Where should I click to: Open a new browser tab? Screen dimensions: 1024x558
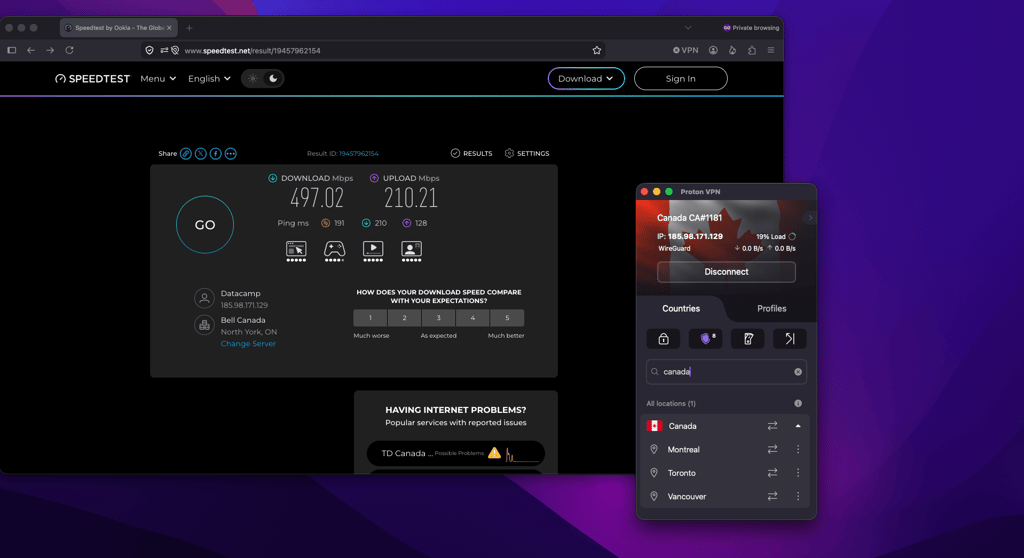(x=189, y=28)
